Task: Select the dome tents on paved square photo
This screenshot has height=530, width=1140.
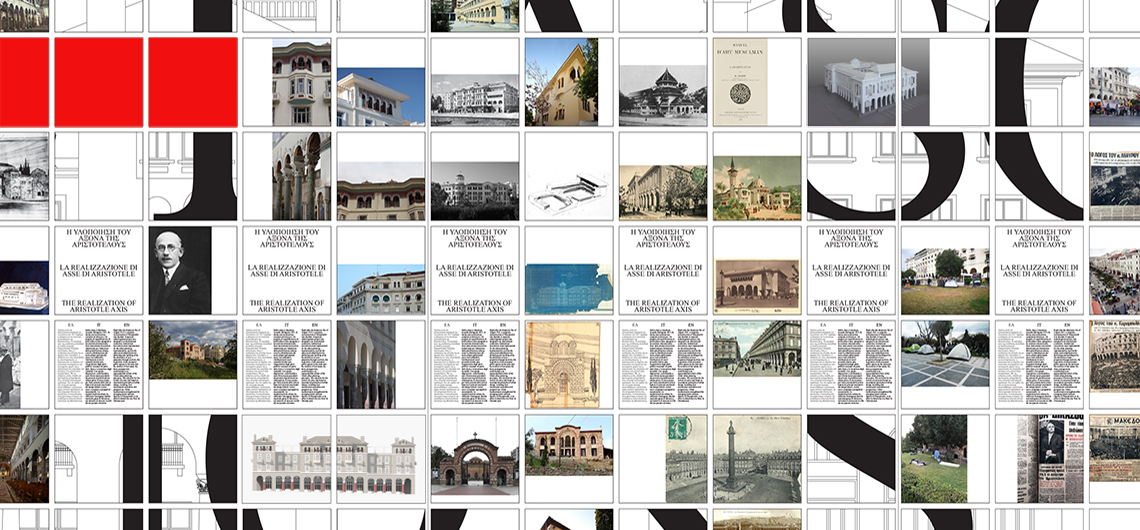Action: point(944,353)
